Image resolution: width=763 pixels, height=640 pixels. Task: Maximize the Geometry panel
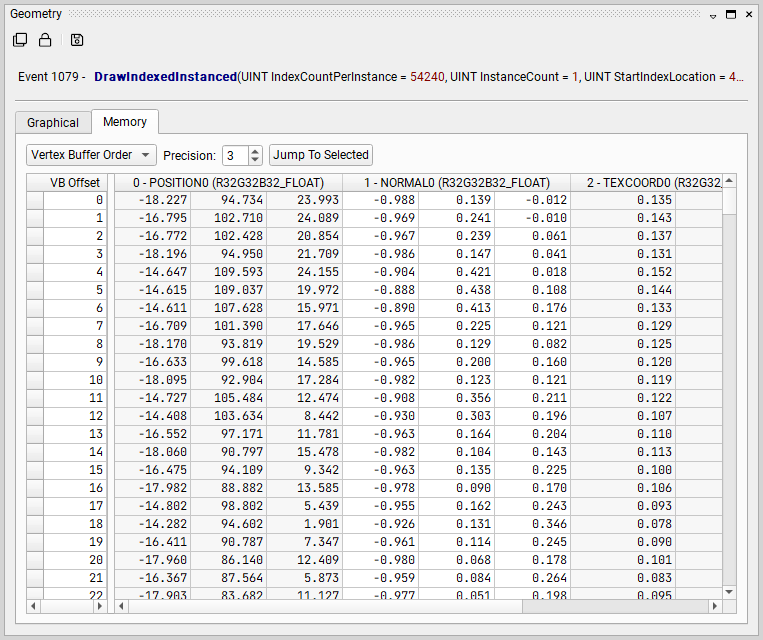[x=731, y=16]
